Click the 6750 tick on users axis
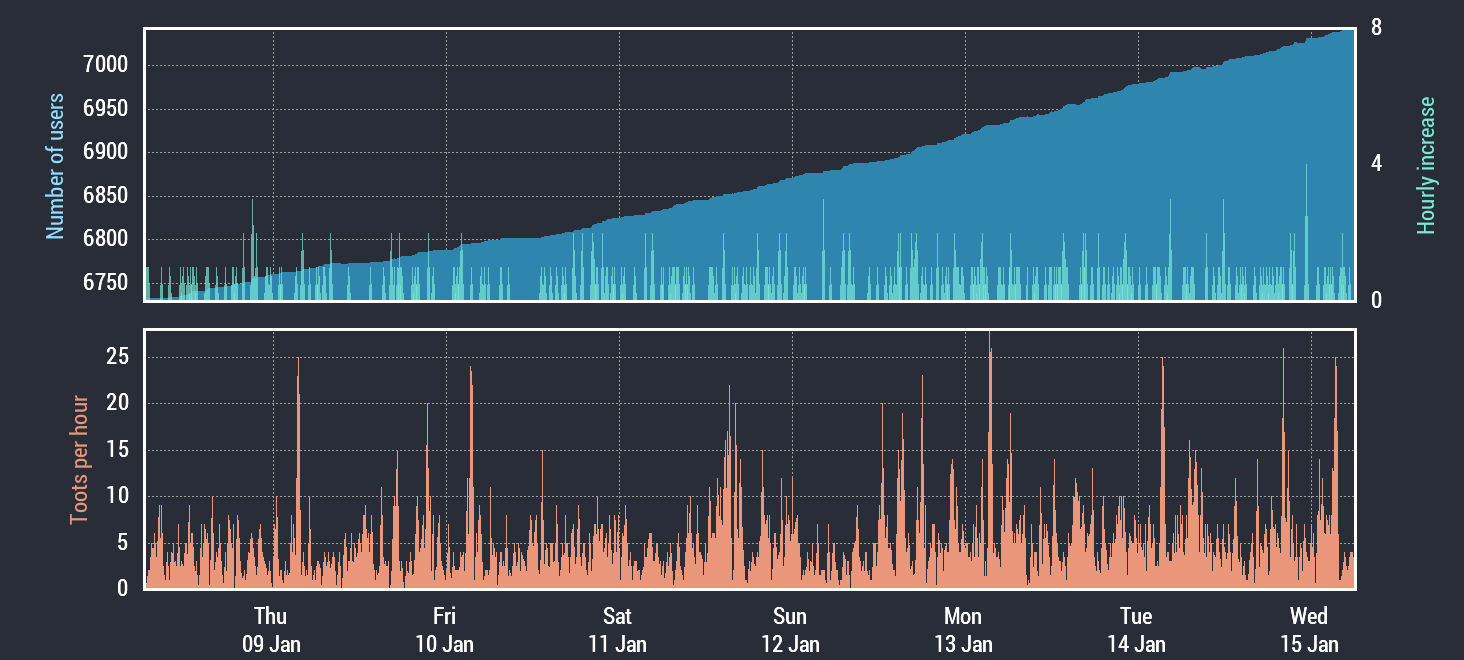Screen dimensions: 1464x660 (x=106, y=282)
